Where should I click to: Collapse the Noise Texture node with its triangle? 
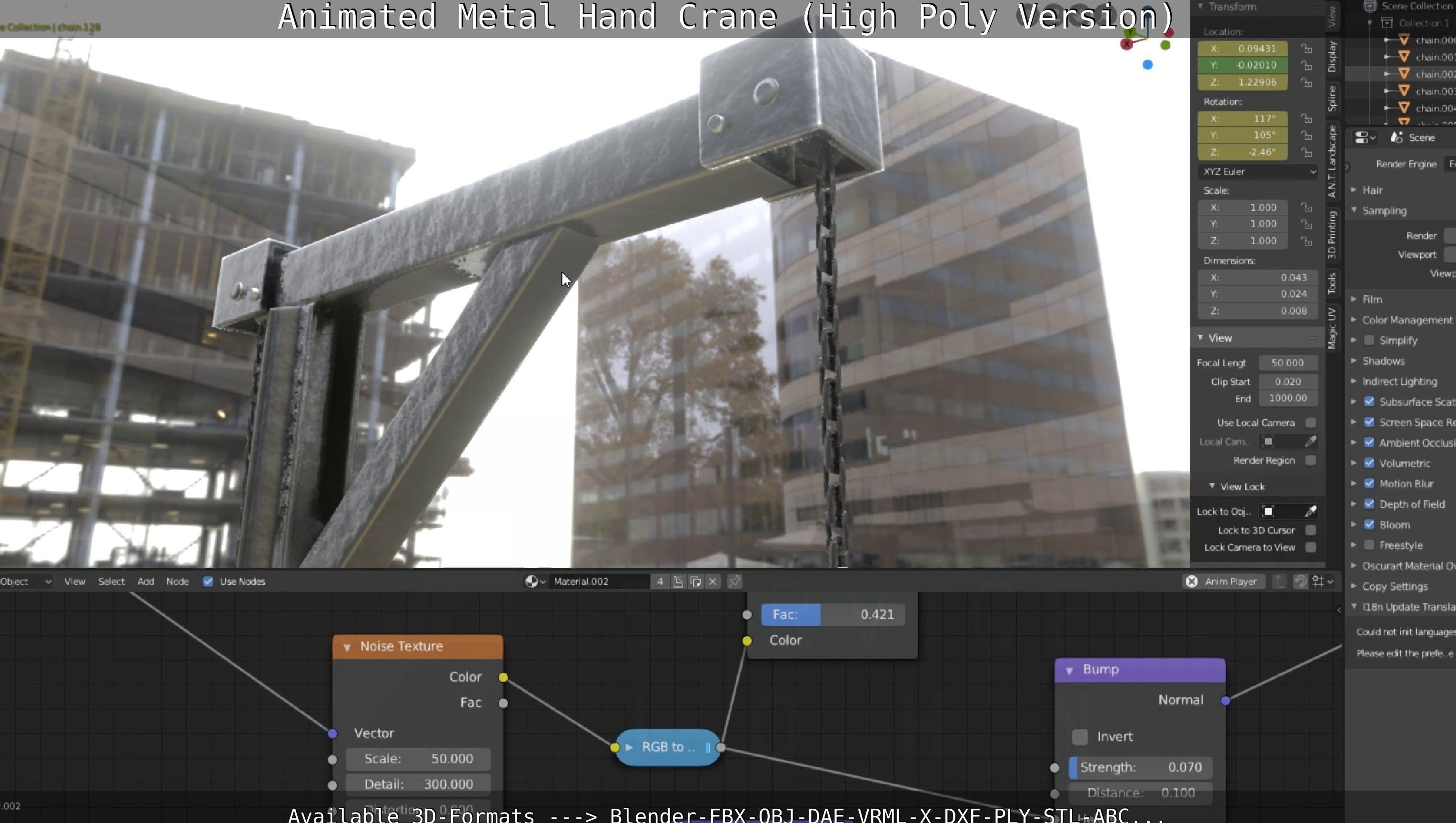pyautogui.click(x=347, y=647)
